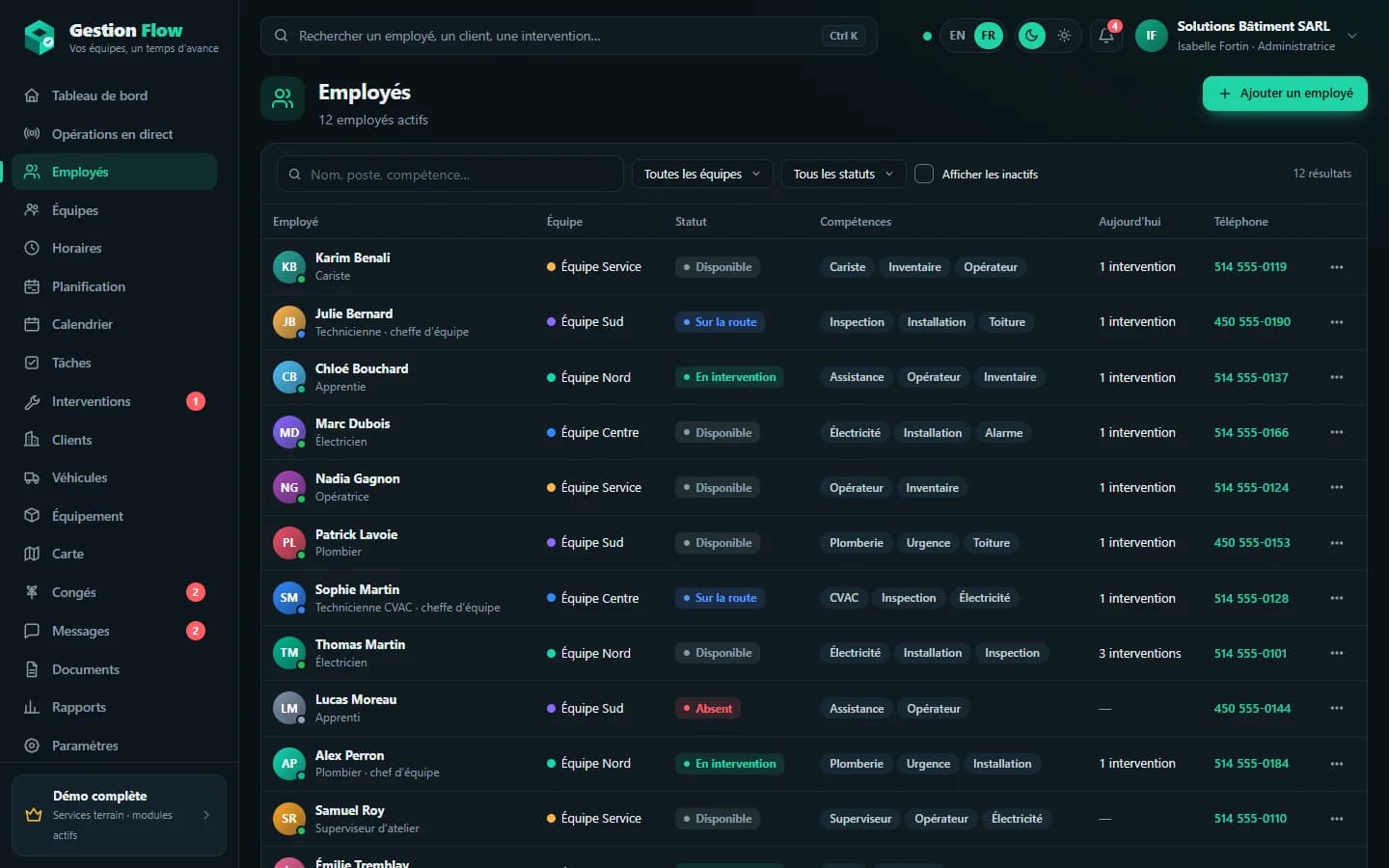Click the global search field

[568, 36]
